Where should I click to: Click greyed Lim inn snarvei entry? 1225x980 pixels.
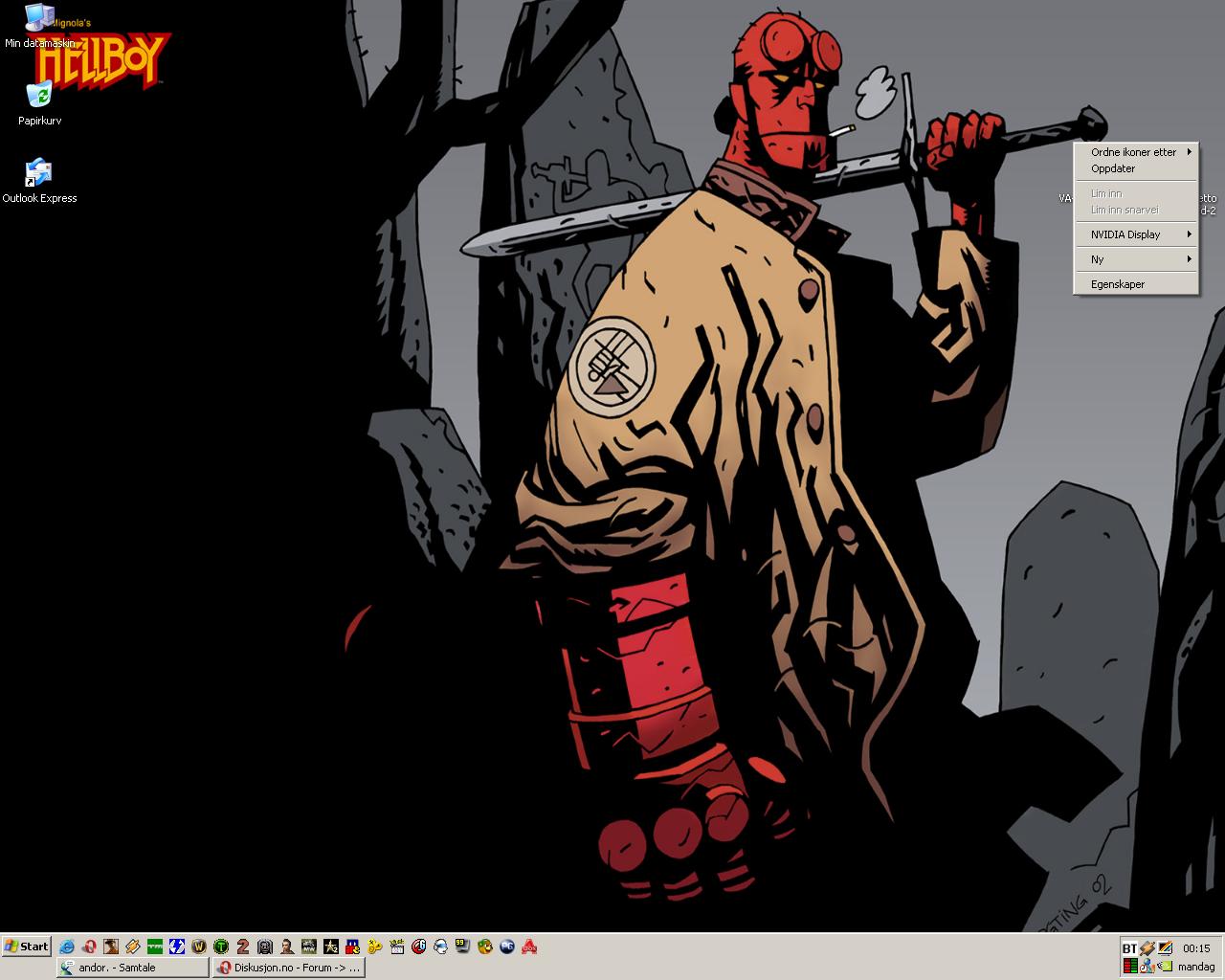(x=1136, y=210)
